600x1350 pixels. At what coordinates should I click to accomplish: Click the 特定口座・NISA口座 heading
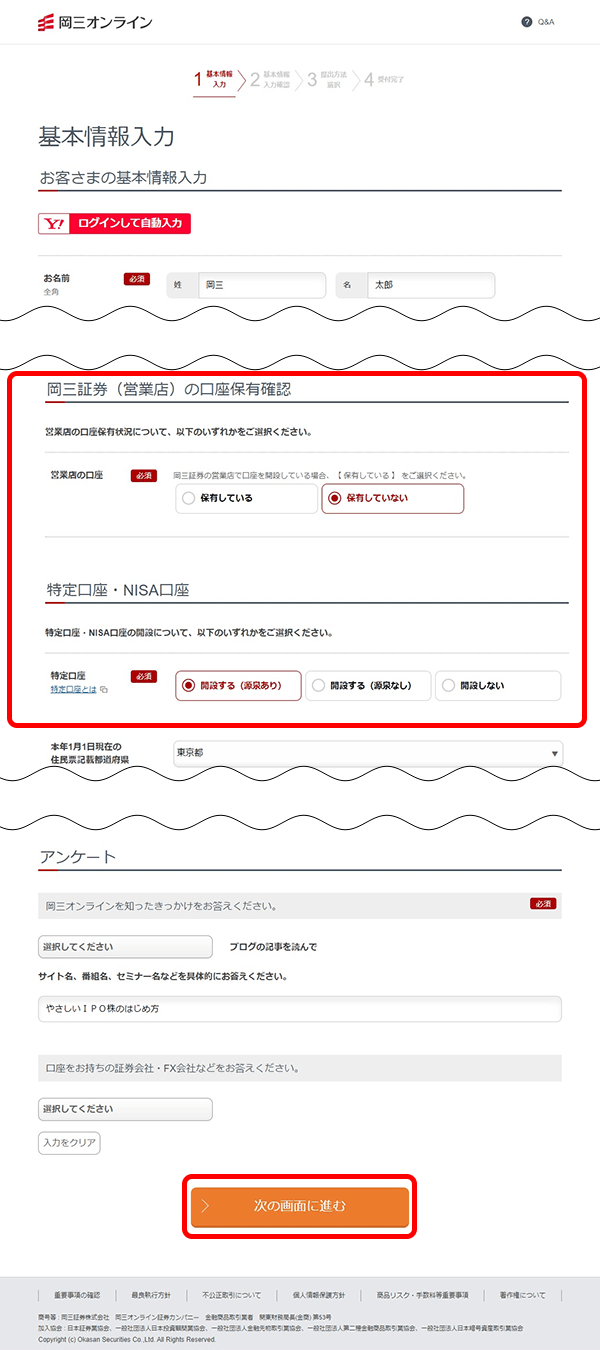pyautogui.click(x=118, y=590)
